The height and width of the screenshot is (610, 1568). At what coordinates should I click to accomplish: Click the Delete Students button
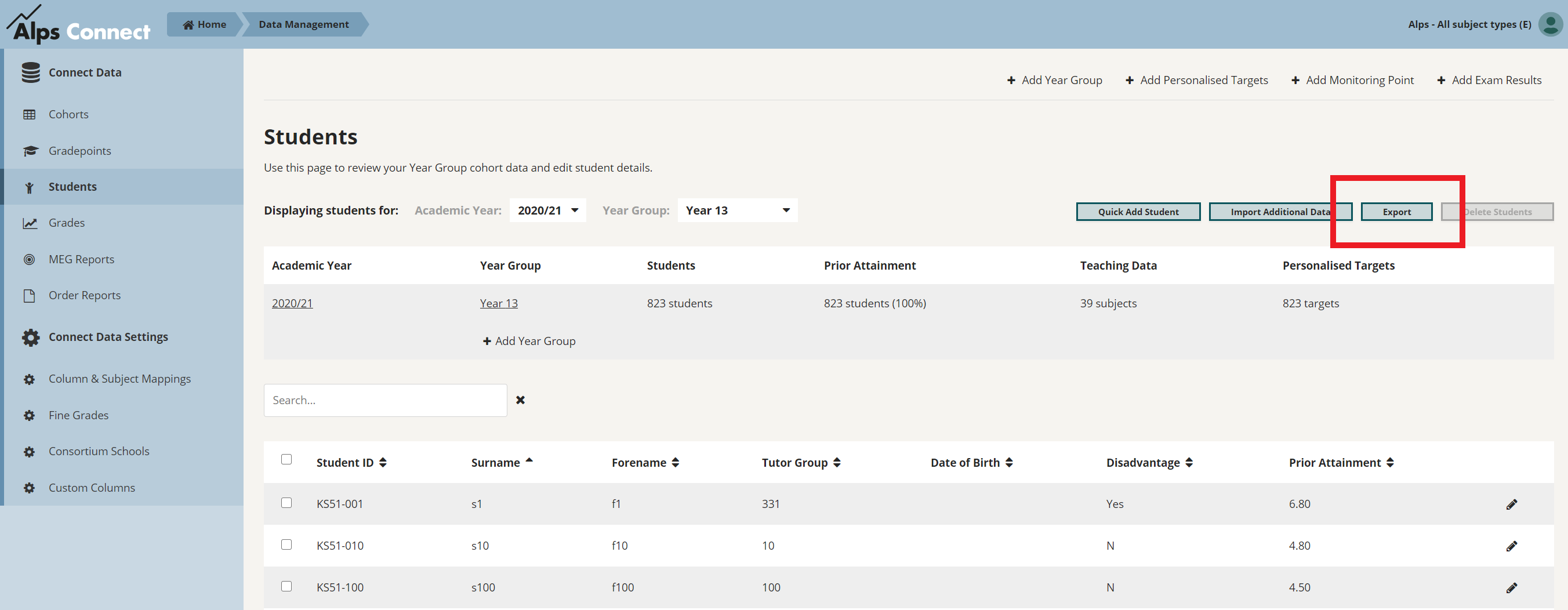click(x=1497, y=212)
